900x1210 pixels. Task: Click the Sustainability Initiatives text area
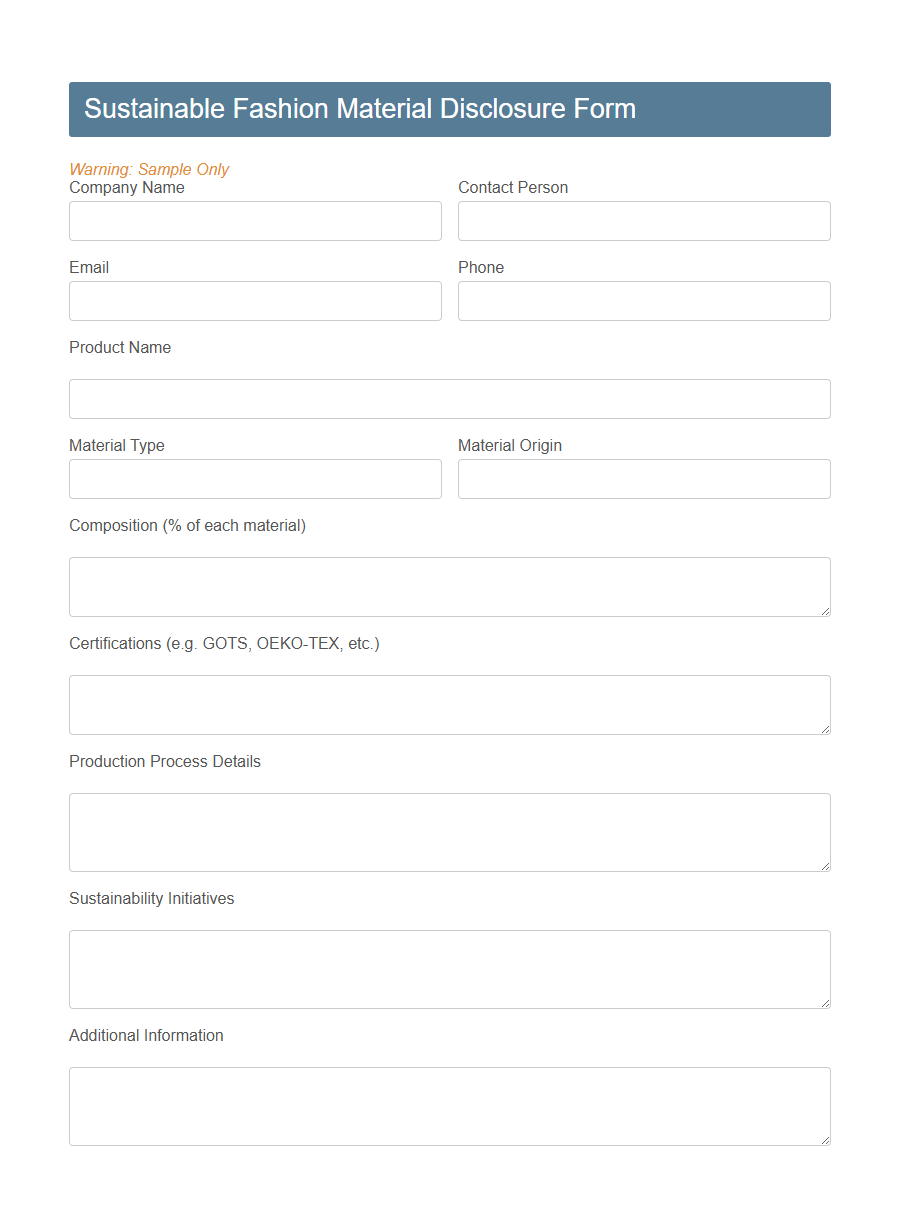pos(449,968)
